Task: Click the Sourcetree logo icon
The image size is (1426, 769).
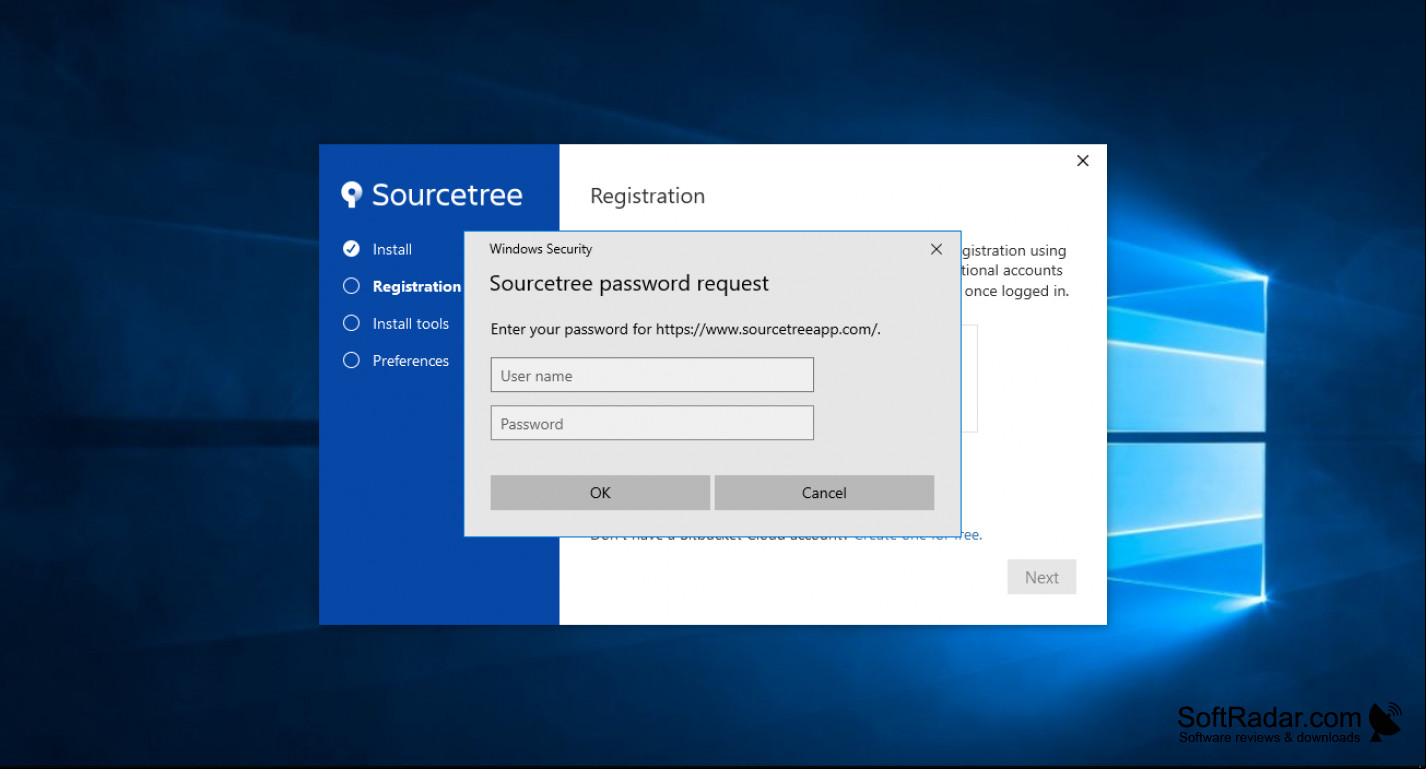Action: (351, 194)
